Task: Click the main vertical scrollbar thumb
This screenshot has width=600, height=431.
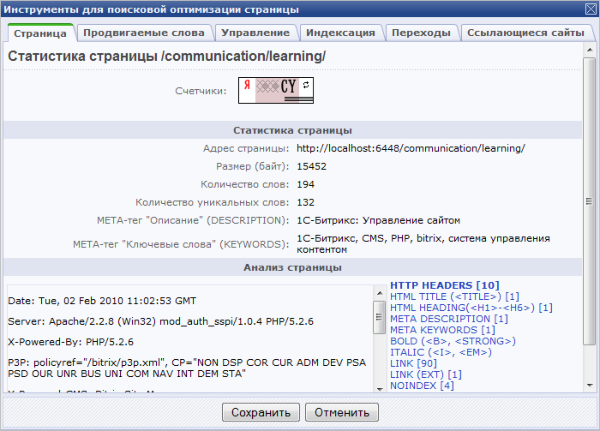Action: (x=589, y=201)
